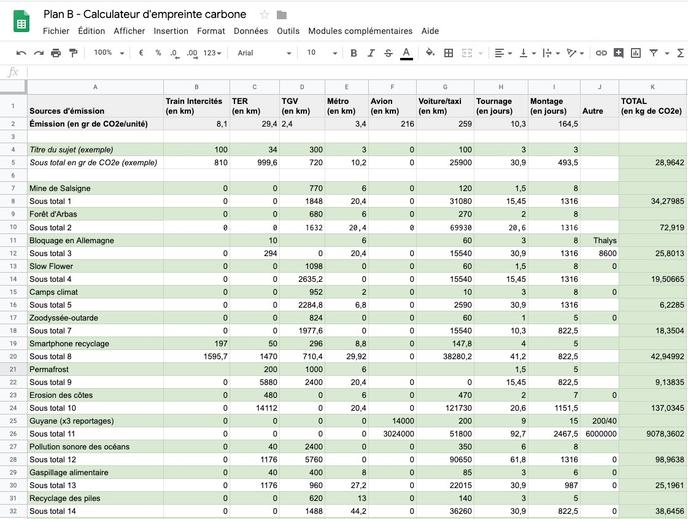Click the Redo arrow

(39, 53)
